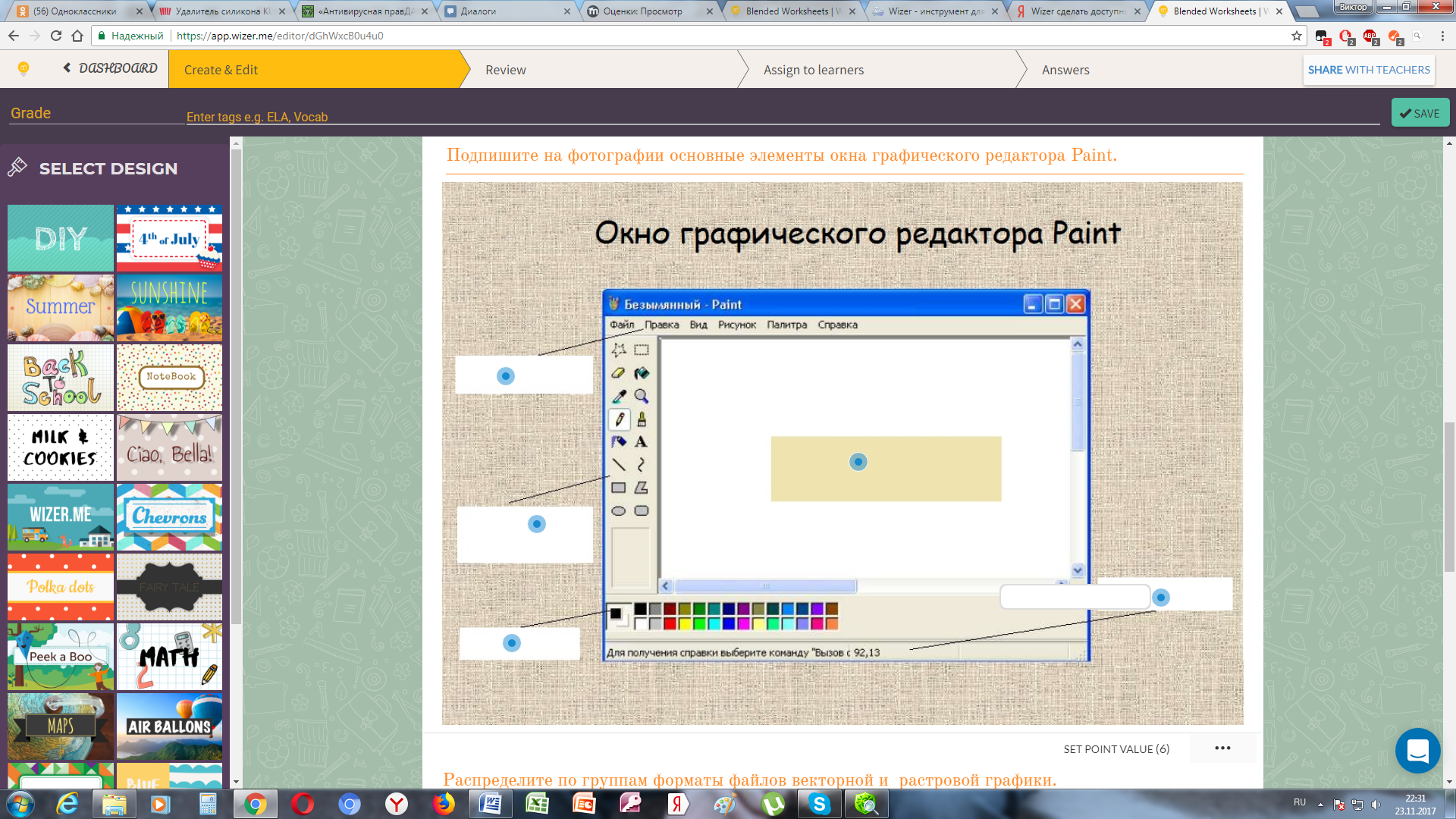
Task: Open Excel from the taskbar
Action: (x=538, y=804)
